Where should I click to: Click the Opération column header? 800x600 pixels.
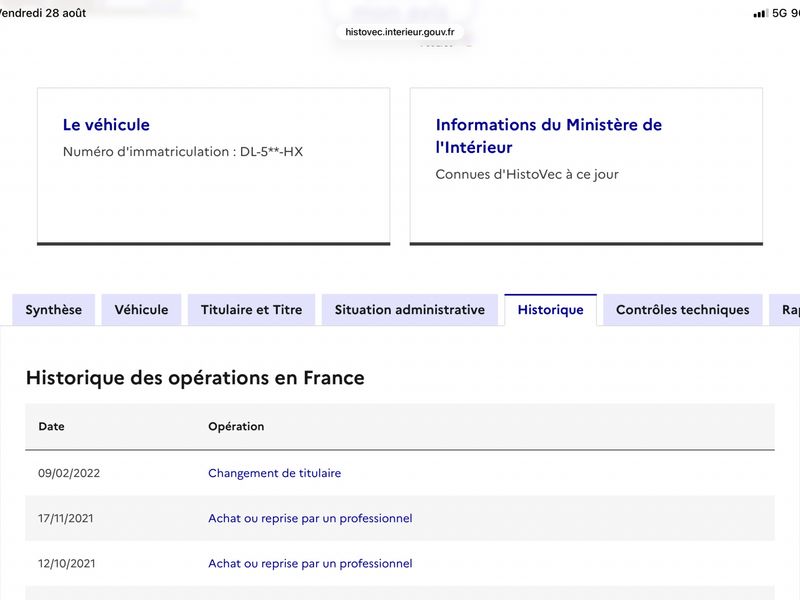point(236,427)
